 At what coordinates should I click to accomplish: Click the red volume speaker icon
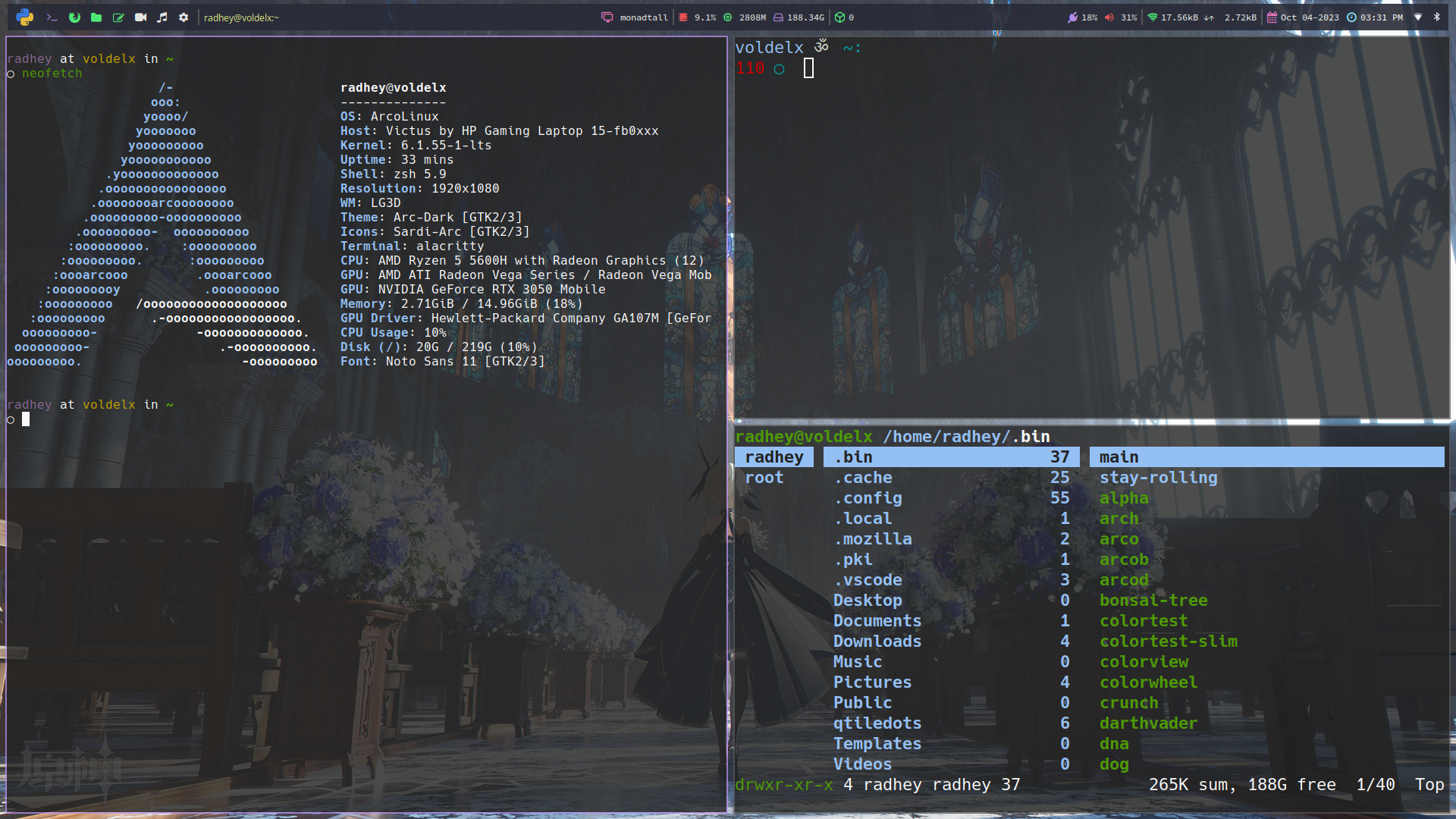click(1109, 17)
